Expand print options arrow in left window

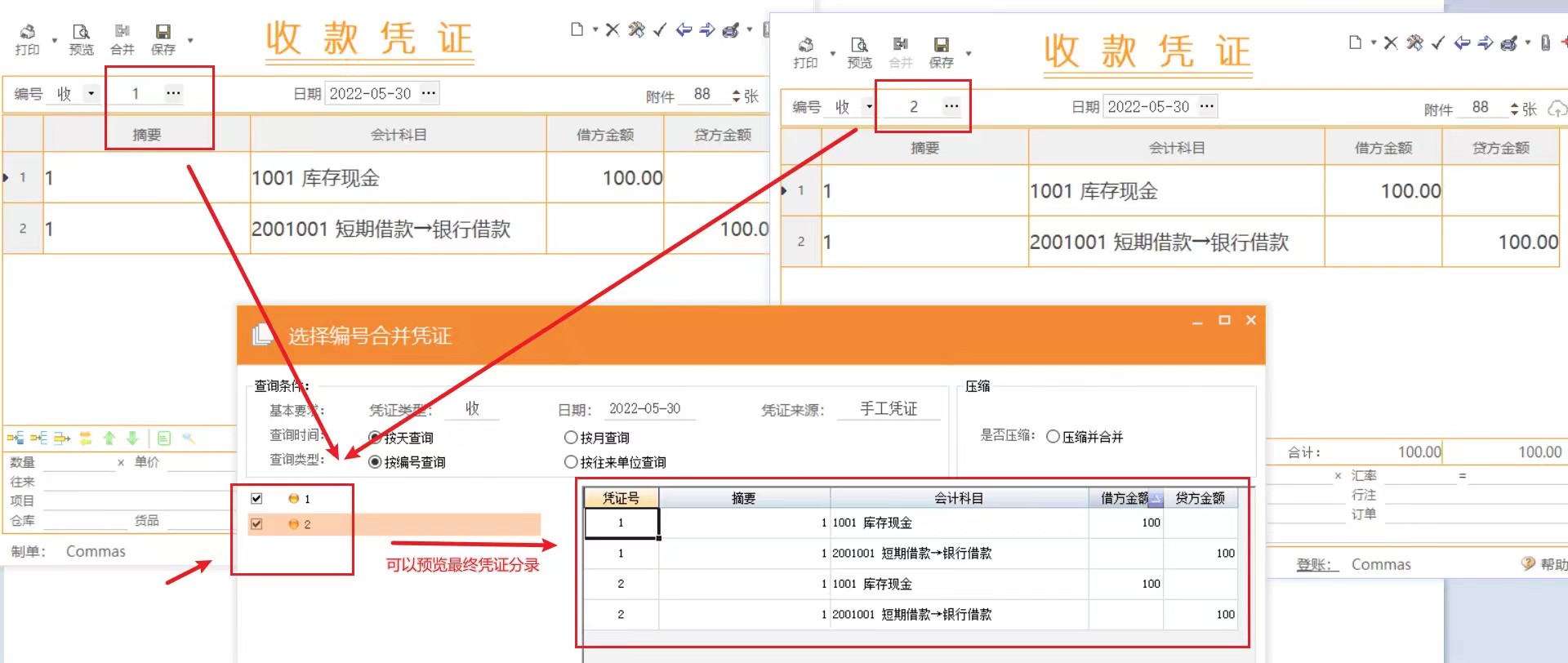click(55, 40)
